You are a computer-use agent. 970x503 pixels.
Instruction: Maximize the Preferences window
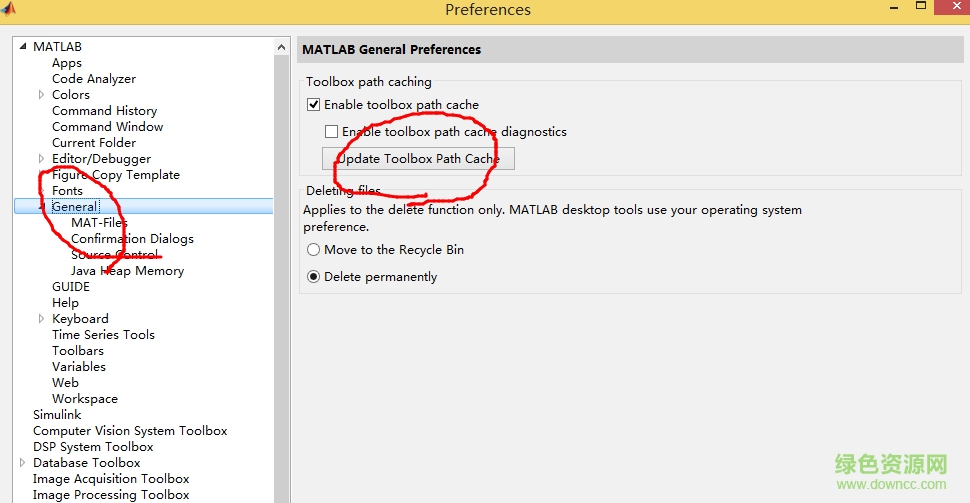pos(921,6)
